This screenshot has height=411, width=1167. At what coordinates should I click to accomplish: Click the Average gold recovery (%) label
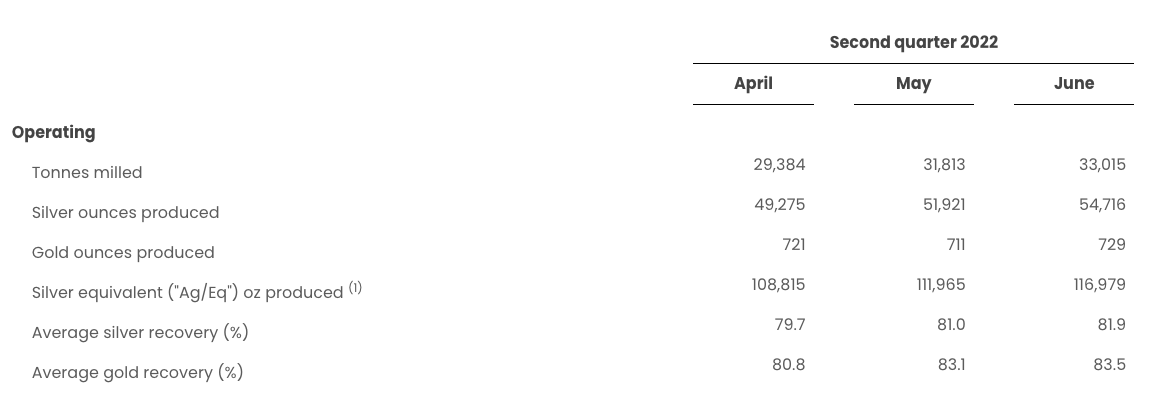(x=138, y=372)
